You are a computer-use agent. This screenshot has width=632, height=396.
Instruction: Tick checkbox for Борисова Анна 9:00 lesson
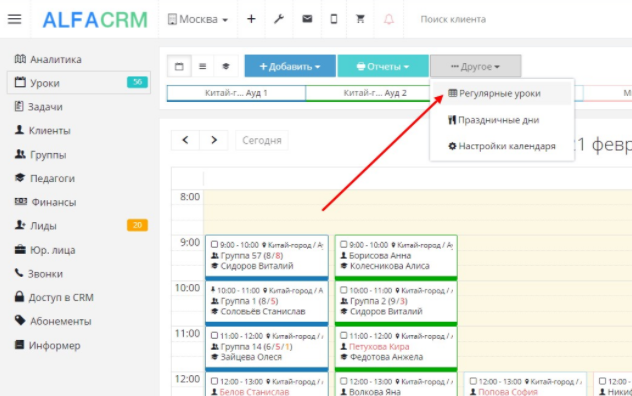pos(343,244)
